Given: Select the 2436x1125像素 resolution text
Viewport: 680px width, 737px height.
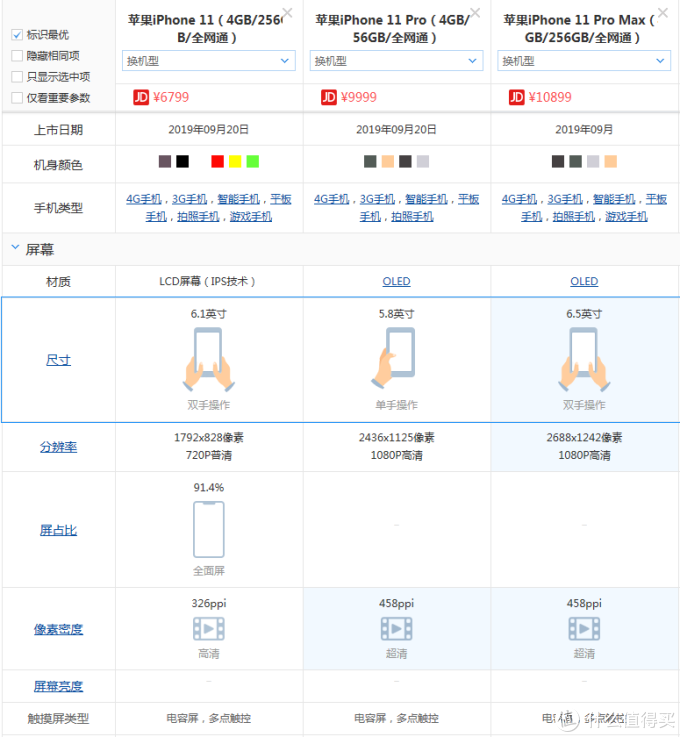Looking at the screenshot, I should click(396, 438).
